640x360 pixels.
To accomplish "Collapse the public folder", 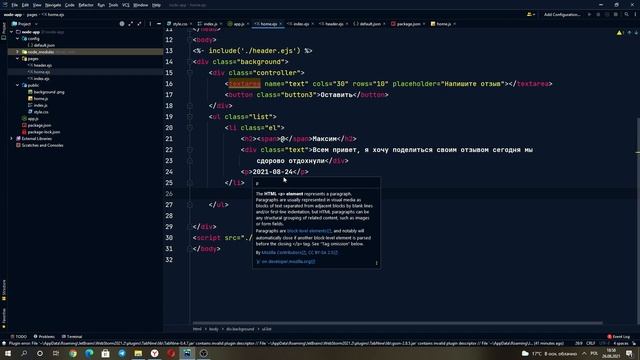I will pyautogui.click(x=18, y=85).
